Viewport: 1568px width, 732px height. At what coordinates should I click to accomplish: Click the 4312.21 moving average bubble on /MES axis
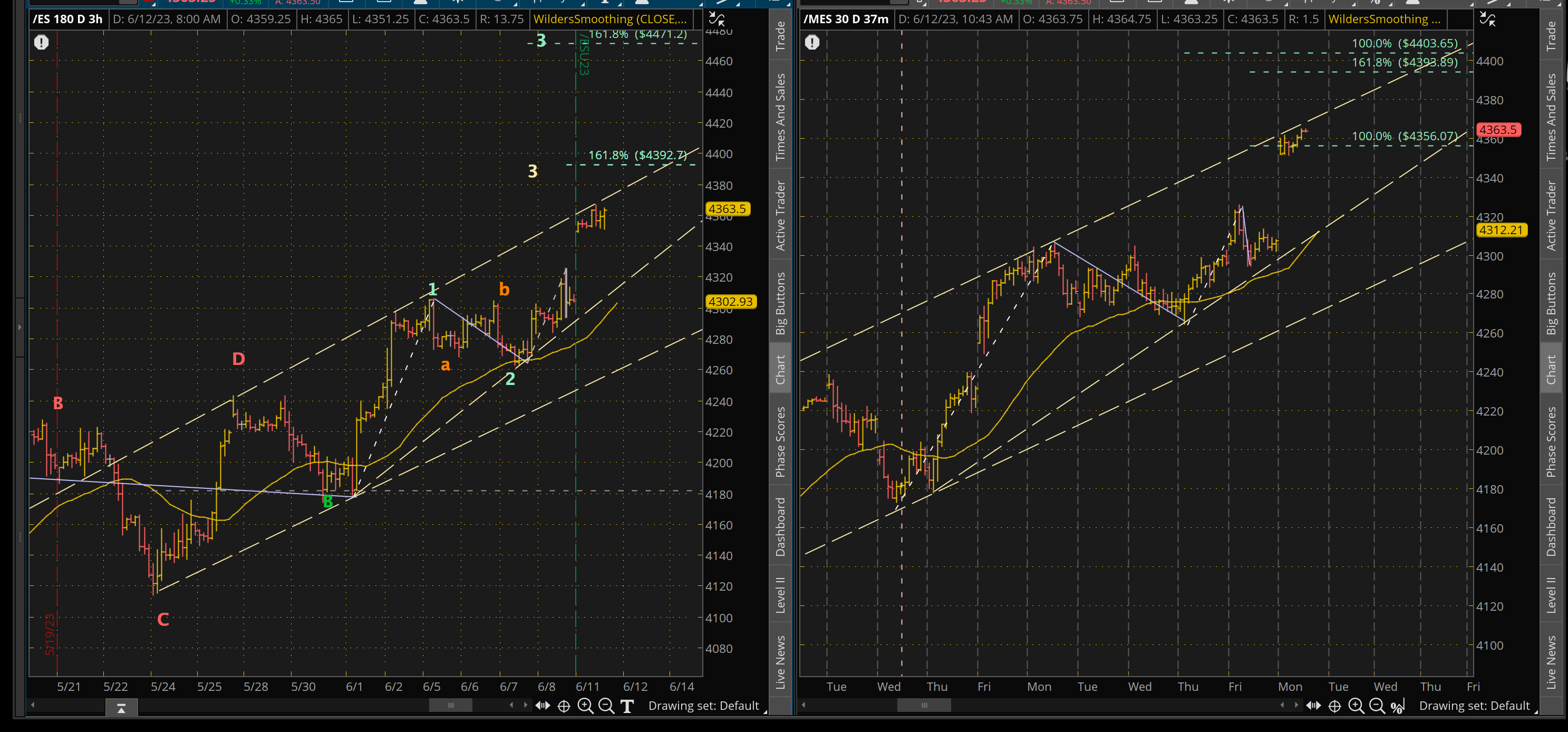(1502, 229)
